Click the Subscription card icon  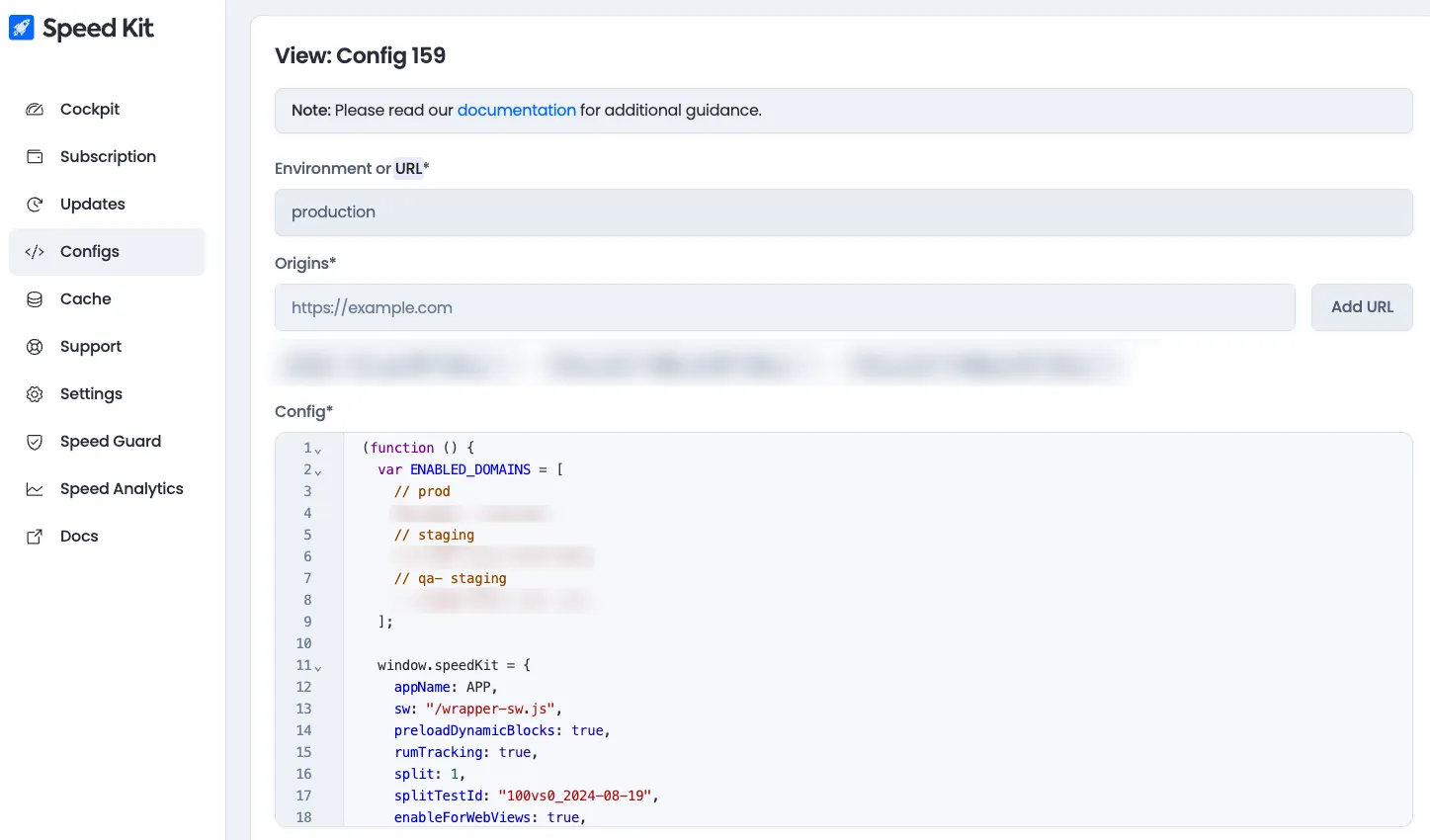pyautogui.click(x=35, y=156)
